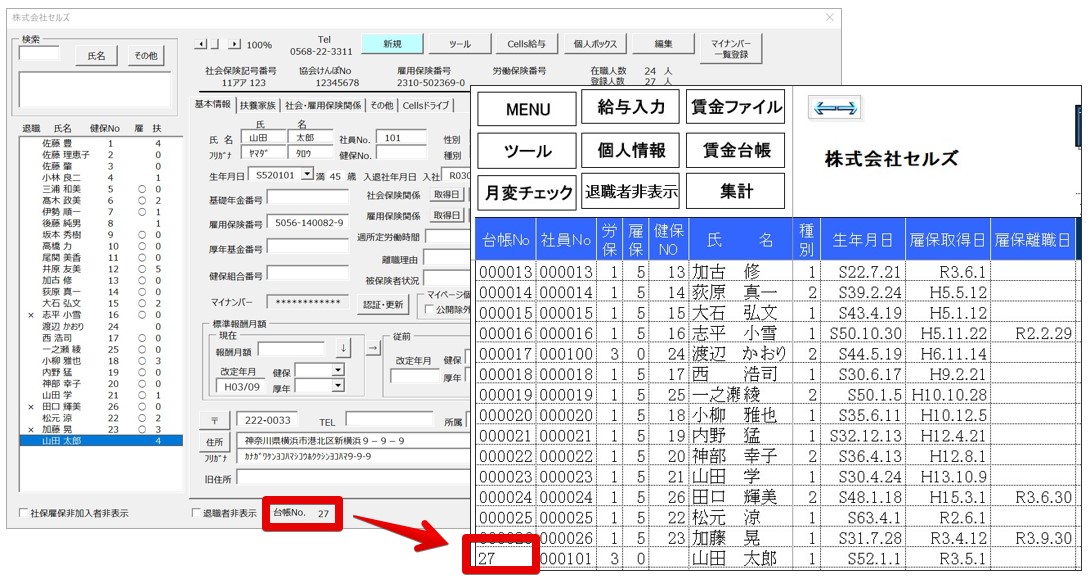
Task: Click the 台帳No. 27 field at the bottom
Action: [302, 513]
